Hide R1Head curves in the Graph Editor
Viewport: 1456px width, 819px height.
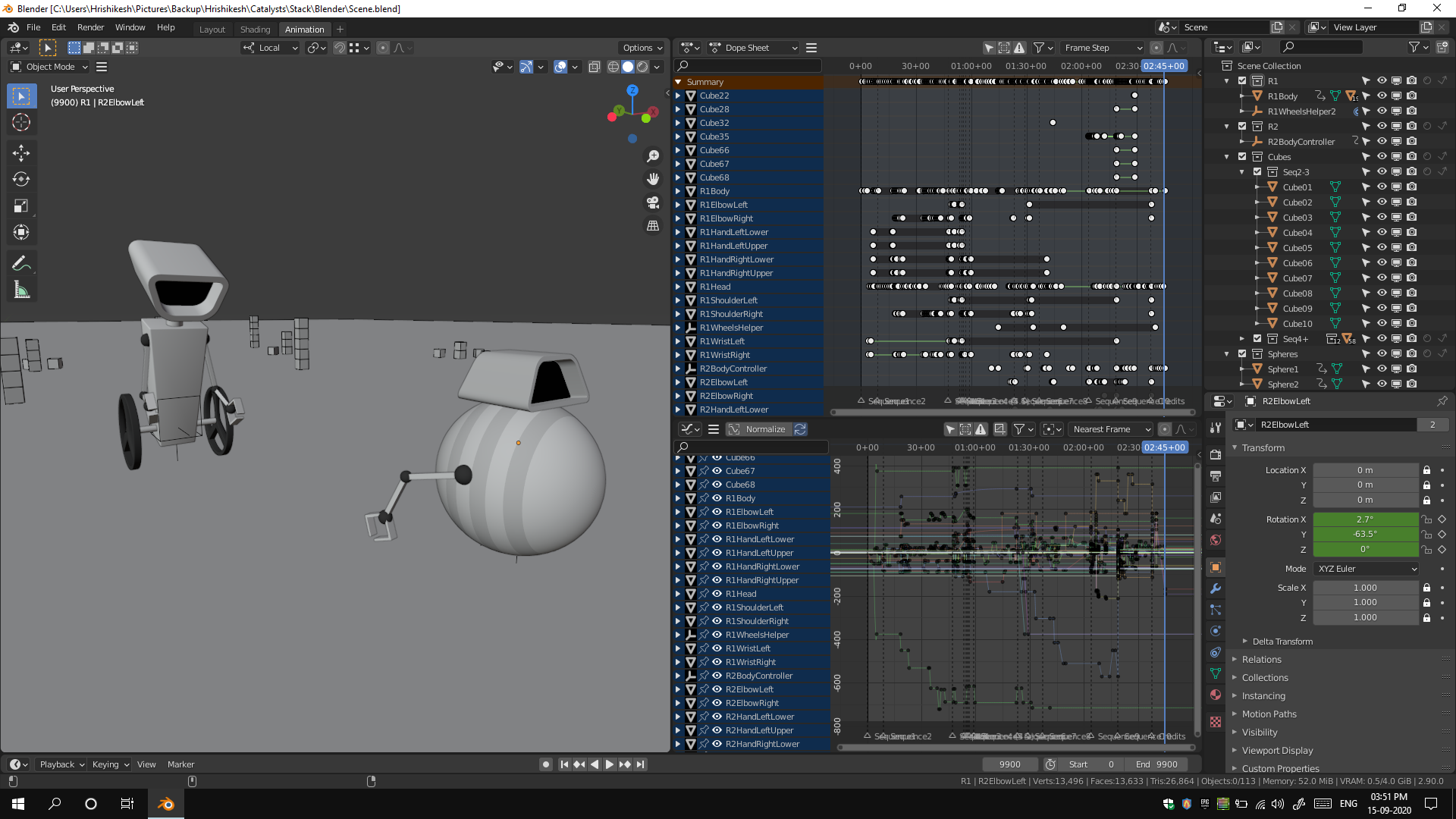[x=717, y=594]
